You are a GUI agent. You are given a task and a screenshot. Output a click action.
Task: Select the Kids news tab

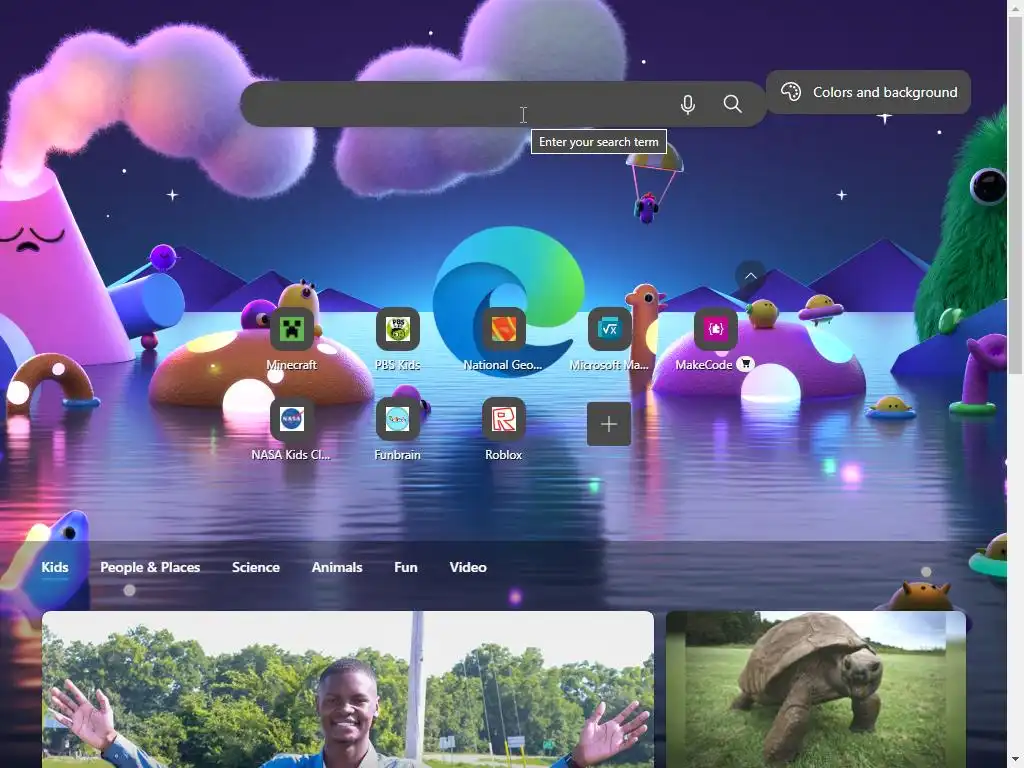click(55, 568)
